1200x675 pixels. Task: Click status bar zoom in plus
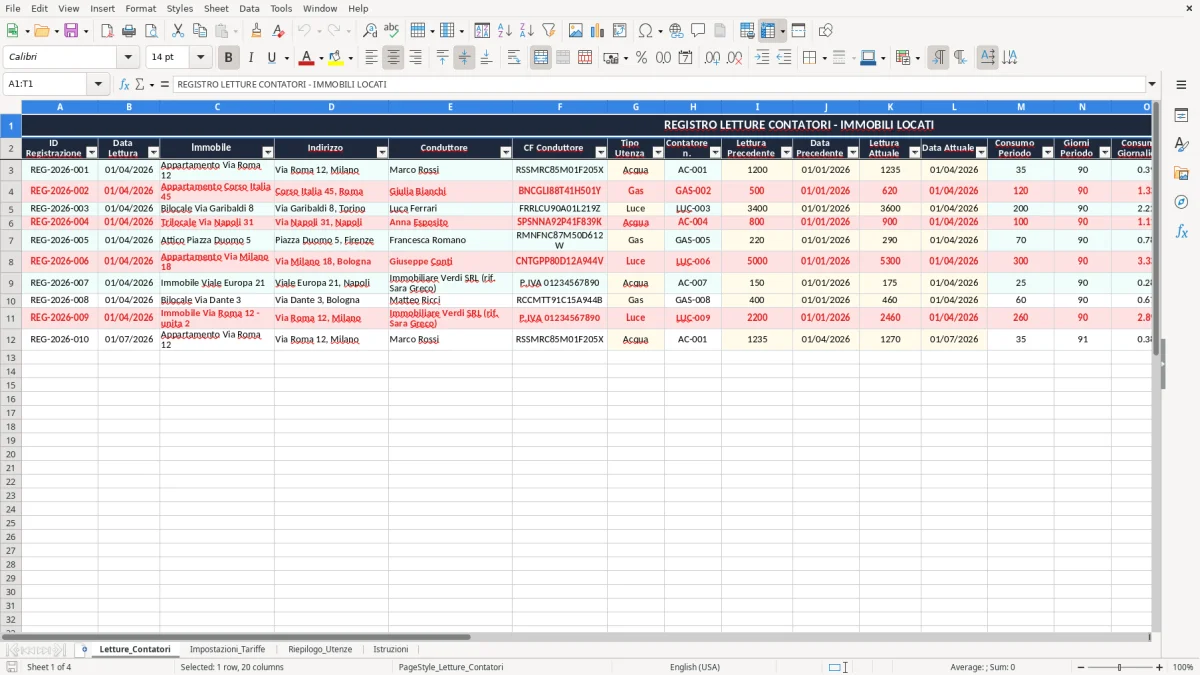[x=1160, y=667]
